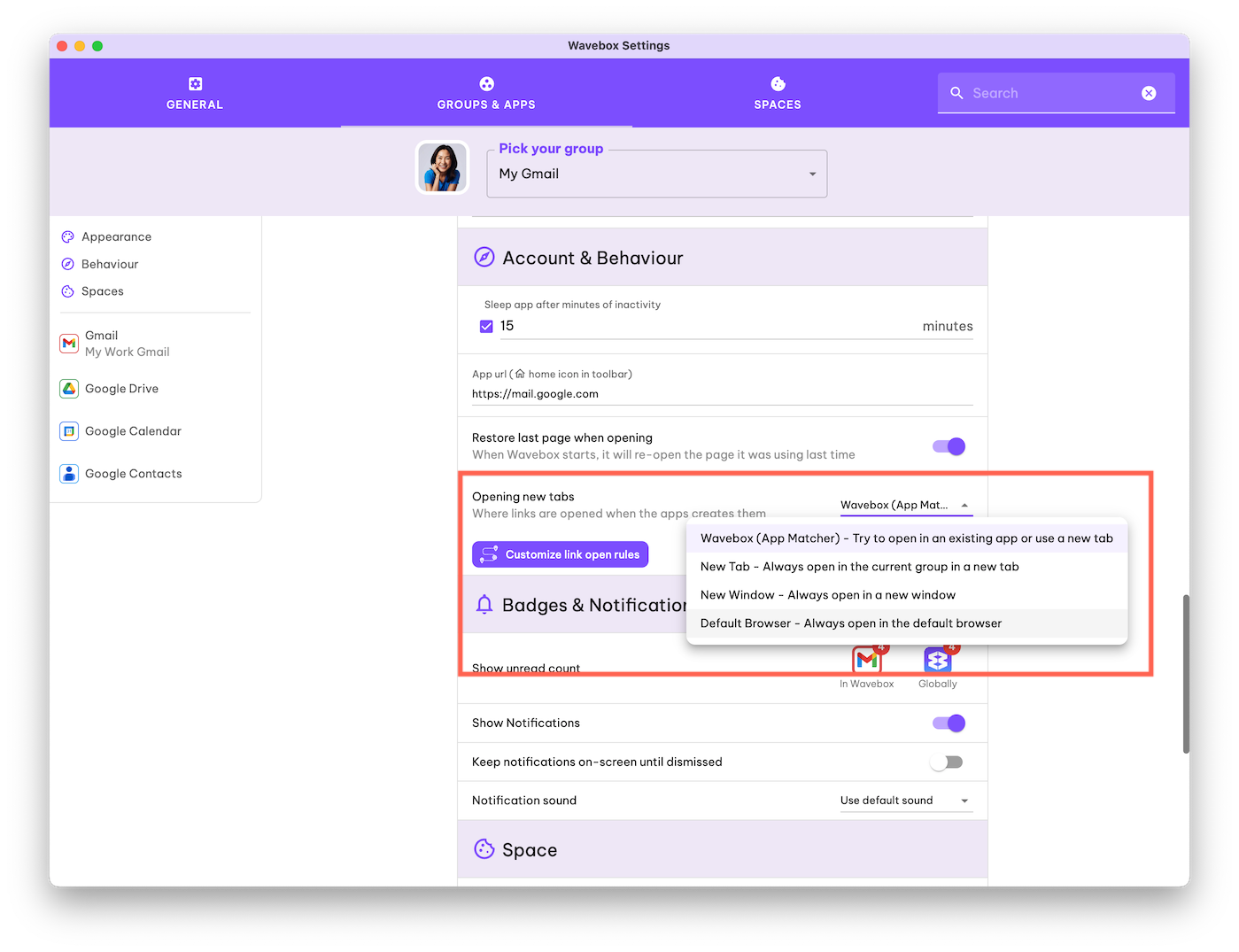
Task: Open Gmail My Work Gmail entry
Action: click(x=155, y=344)
